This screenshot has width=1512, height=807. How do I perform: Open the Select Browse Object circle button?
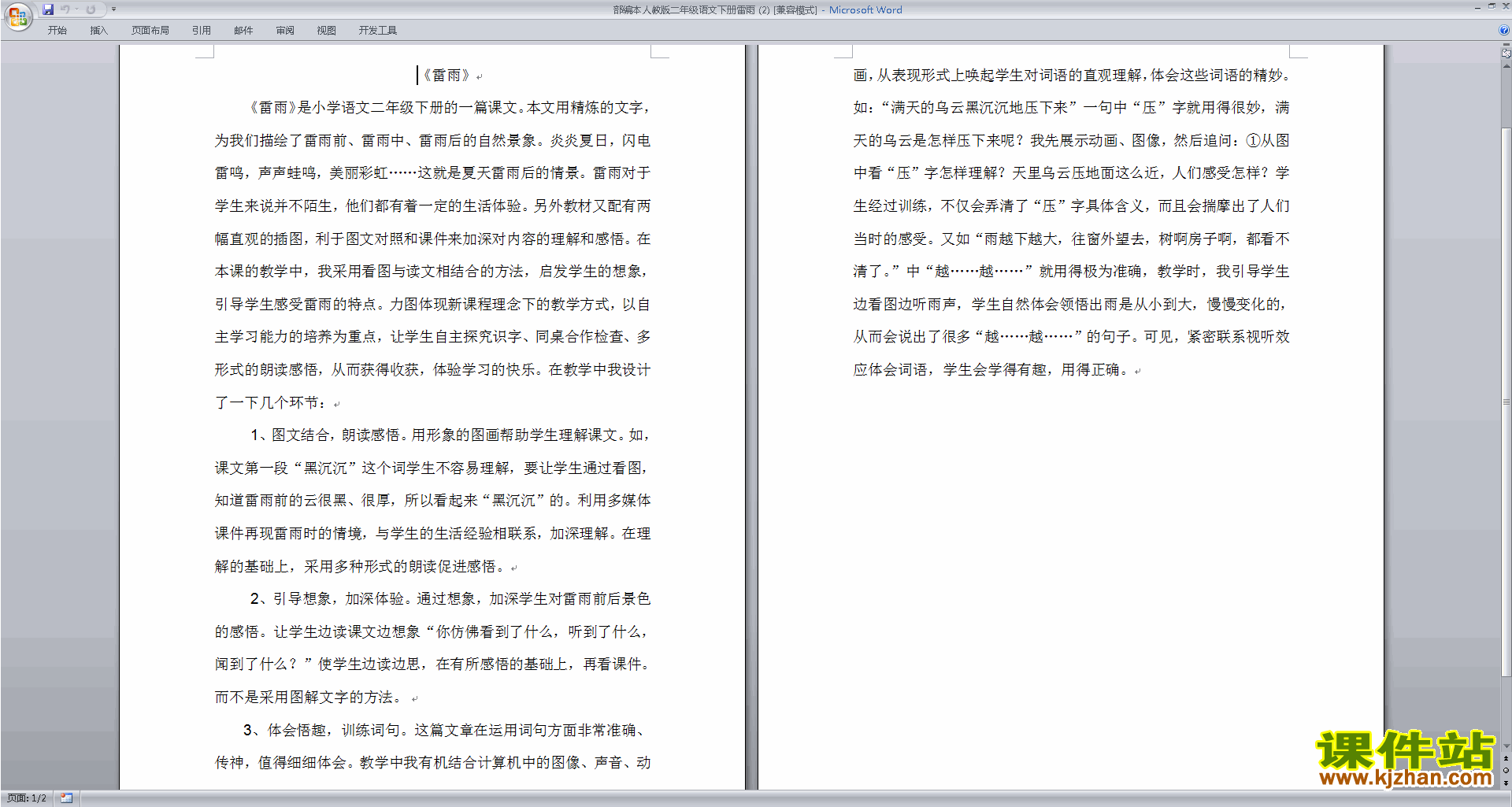(1506, 771)
